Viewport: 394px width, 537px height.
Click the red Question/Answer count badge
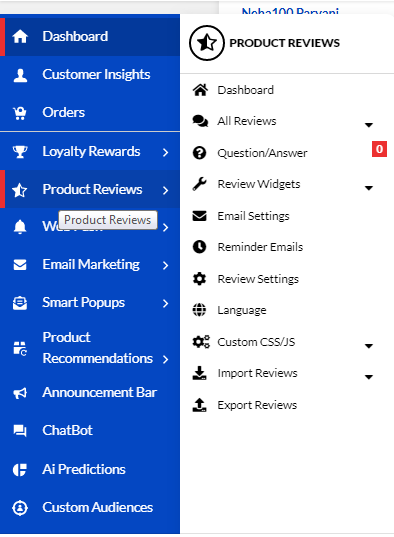click(x=379, y=149)
